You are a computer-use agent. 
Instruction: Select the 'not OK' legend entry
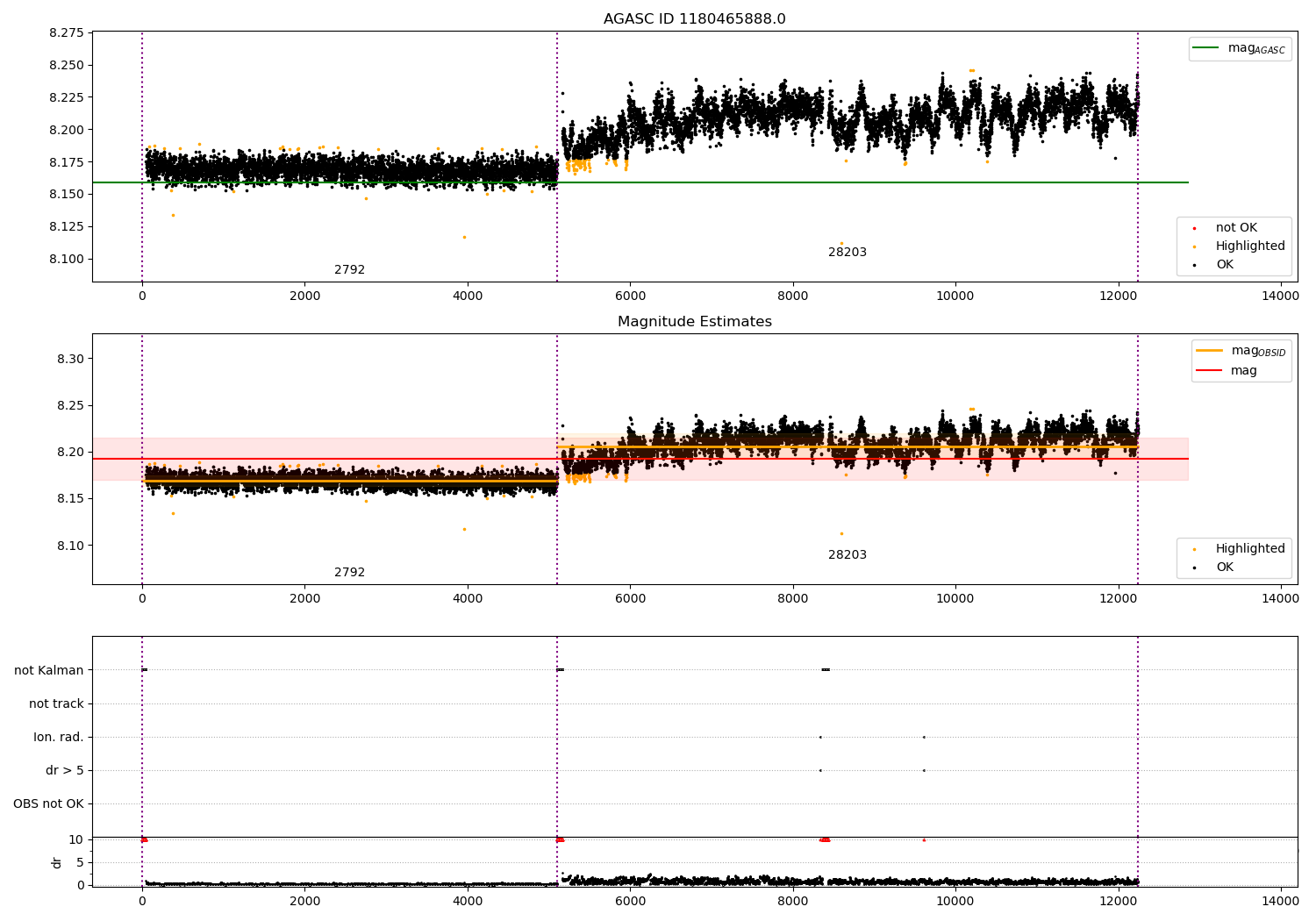click(x=1236, y=228)
